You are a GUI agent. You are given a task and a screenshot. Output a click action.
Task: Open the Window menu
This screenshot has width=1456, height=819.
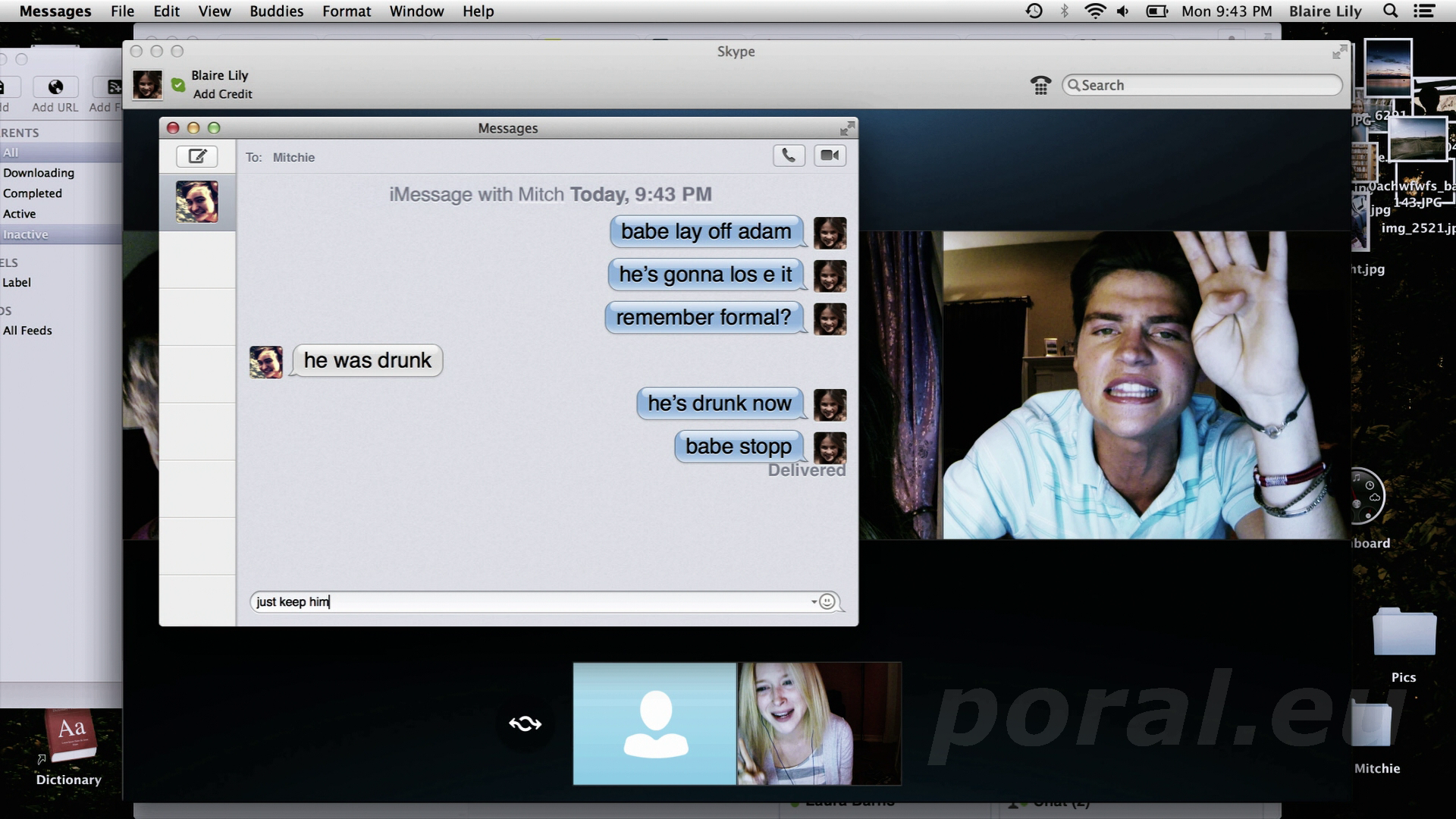pos(416,11)
